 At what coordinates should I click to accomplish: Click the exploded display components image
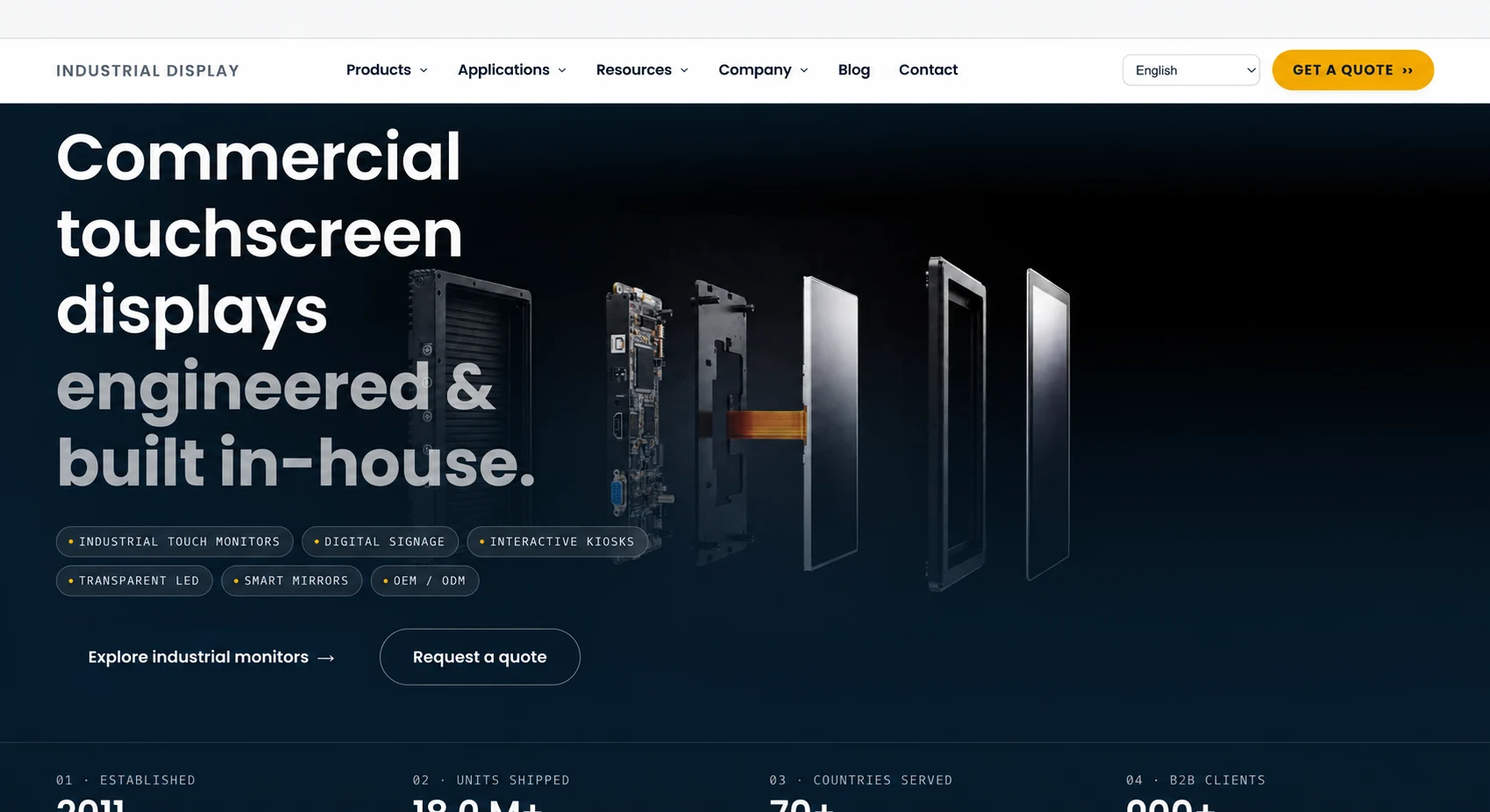pyautogui.click(x=741, y=425)
